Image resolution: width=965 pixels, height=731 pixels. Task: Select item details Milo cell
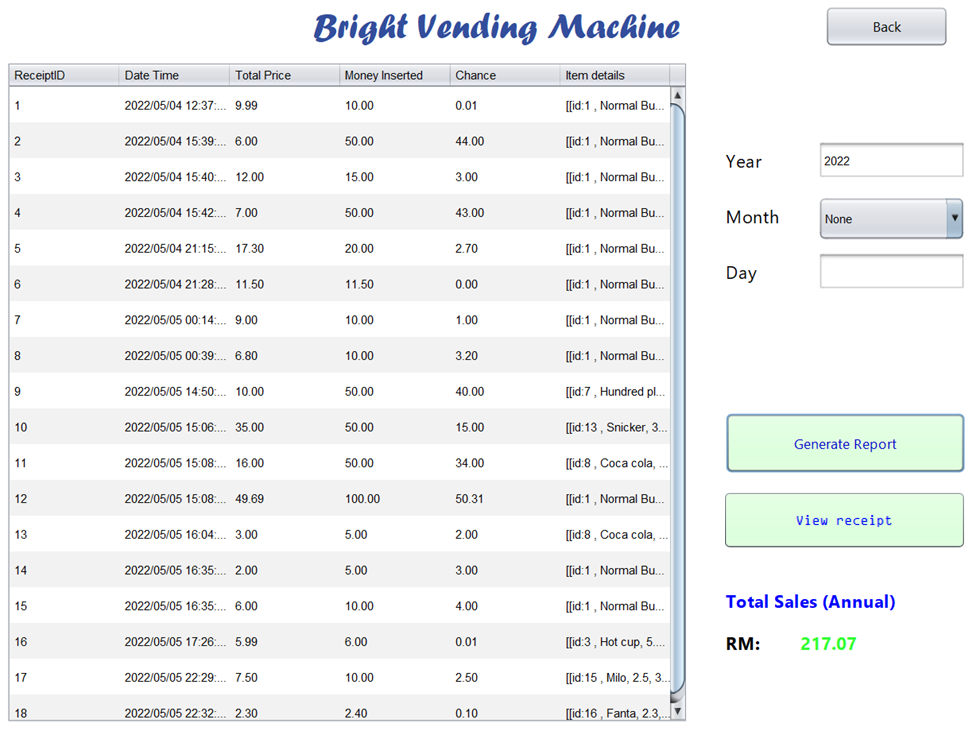click(615, 677)
